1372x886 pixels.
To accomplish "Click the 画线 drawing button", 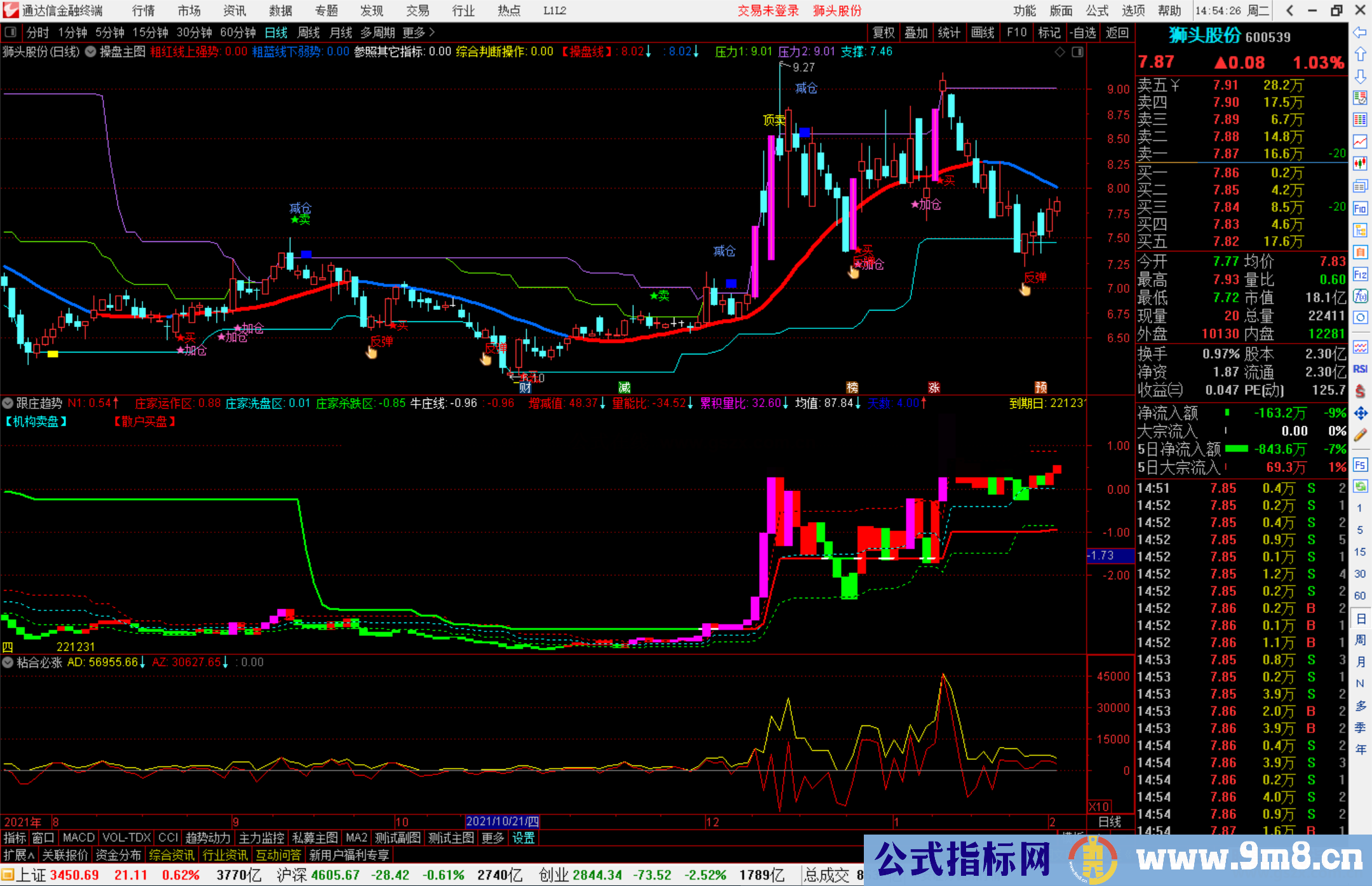I will pyautogui.click(x=983, y=32).
